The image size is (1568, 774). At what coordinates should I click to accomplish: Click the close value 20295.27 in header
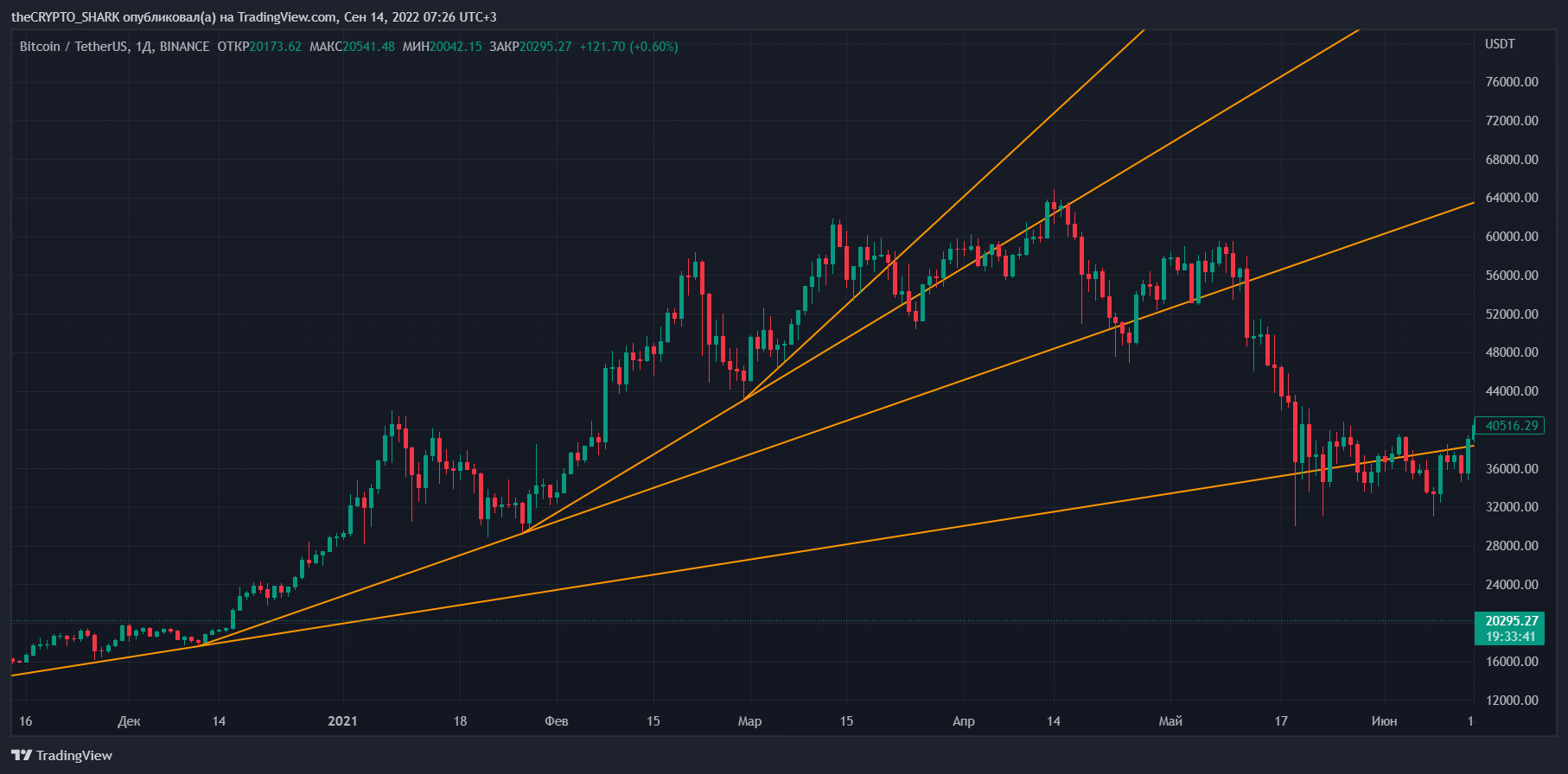(x=545, y=47)
